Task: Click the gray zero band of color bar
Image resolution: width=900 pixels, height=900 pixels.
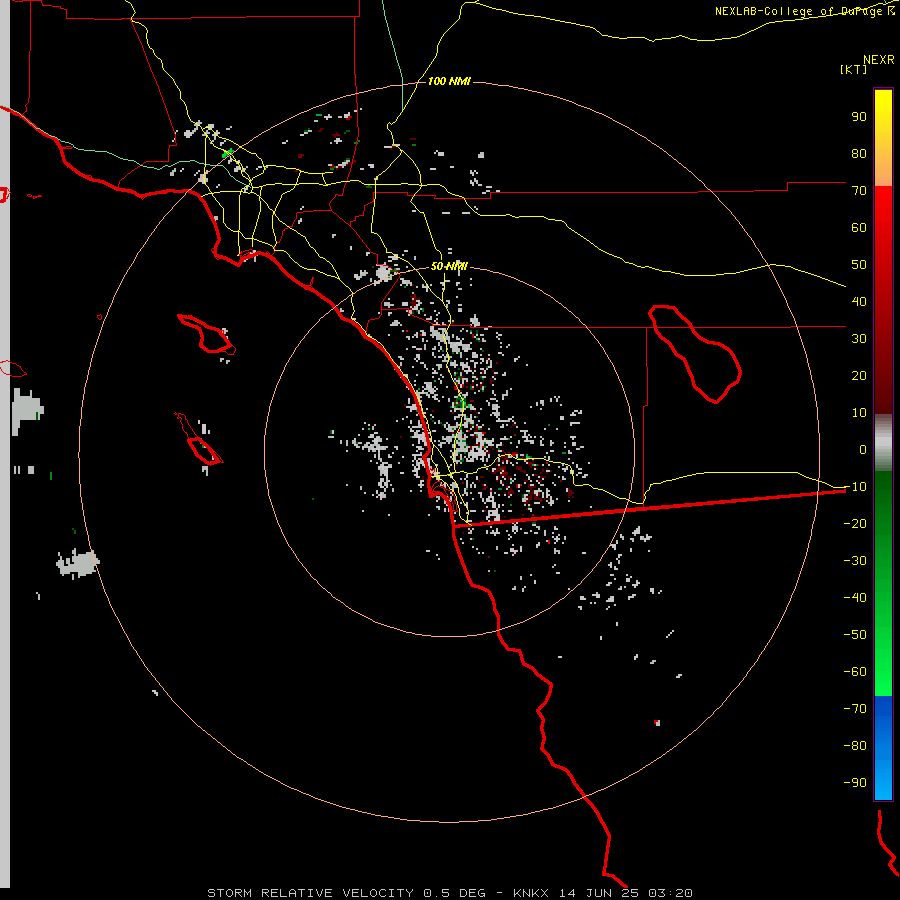Action: (x=883, y=443)
